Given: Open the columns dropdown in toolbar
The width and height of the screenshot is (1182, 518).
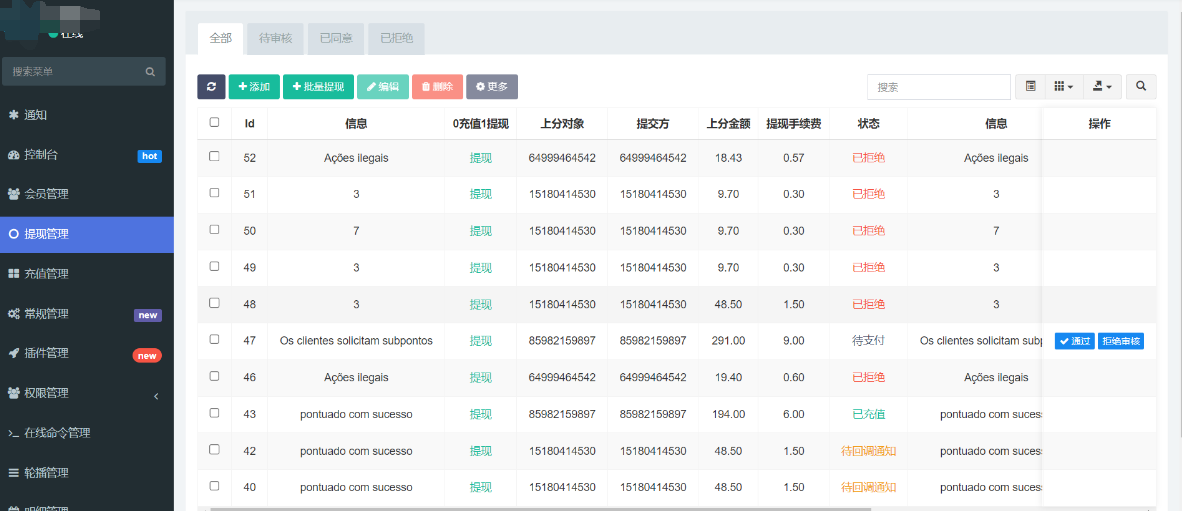Looking at the screenshot, I should (1063, 87).
